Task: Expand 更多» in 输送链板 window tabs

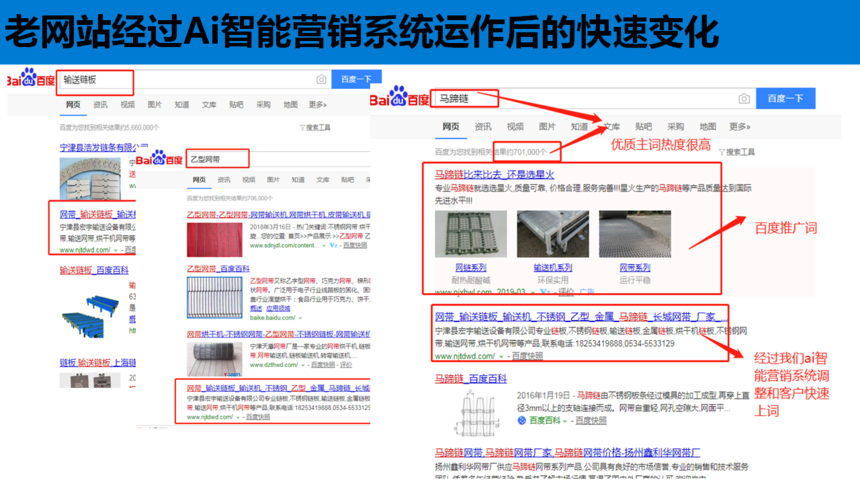Action: point(317,105)
